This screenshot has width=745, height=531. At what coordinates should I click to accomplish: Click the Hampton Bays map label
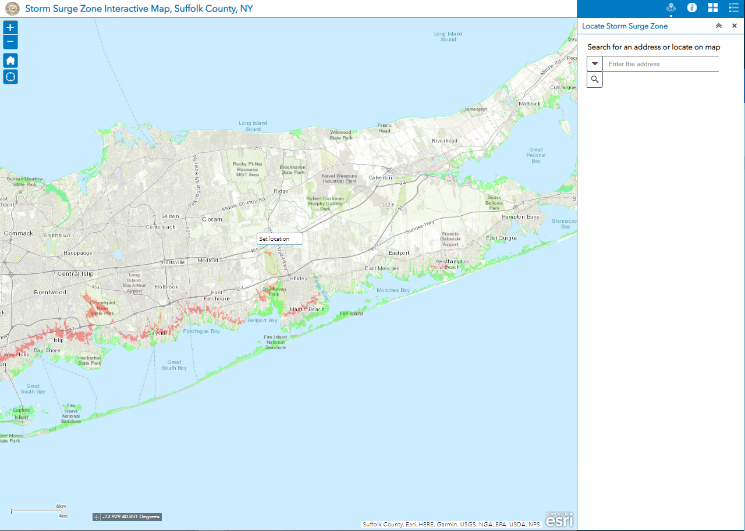coord(520,217)
